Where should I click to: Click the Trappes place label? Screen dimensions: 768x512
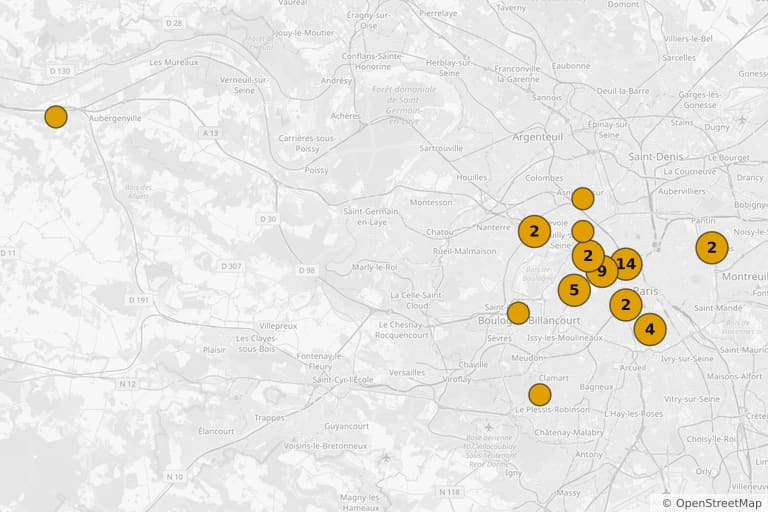269,418
